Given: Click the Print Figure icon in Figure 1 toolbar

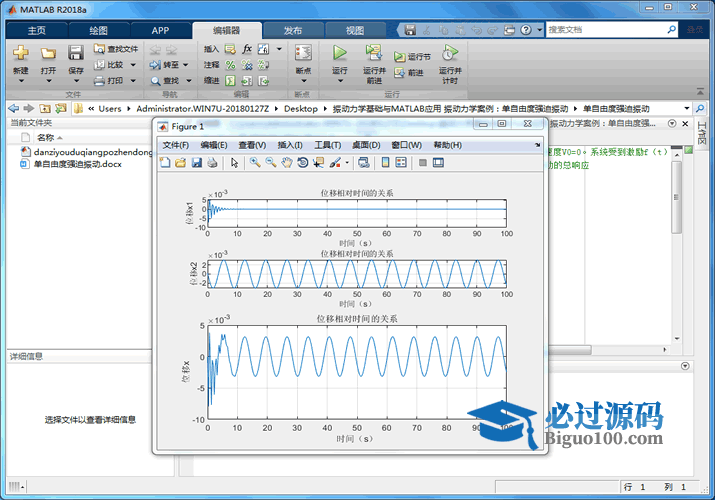Looking at the screenshot, I should (x=212, y=163).
